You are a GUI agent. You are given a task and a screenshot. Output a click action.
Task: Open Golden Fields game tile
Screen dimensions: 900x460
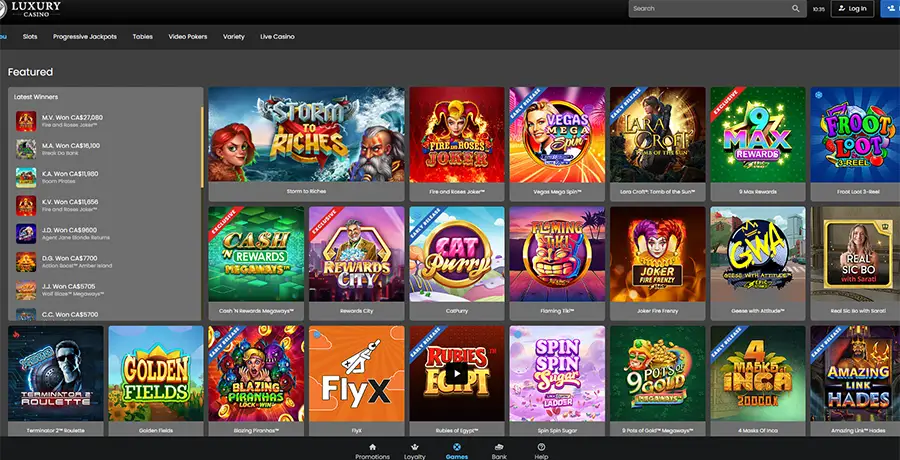point(156,373)
